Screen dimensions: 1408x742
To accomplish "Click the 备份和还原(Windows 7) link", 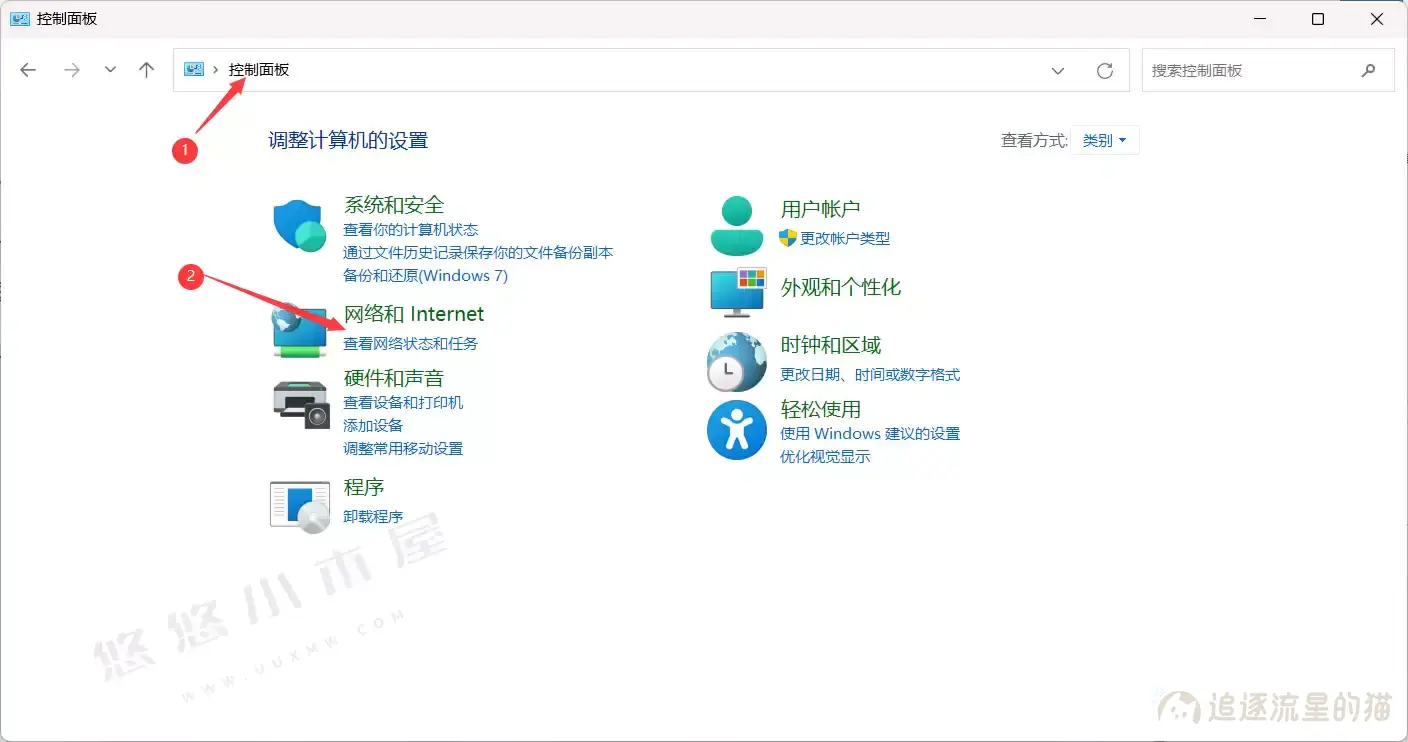I will 427,275.
